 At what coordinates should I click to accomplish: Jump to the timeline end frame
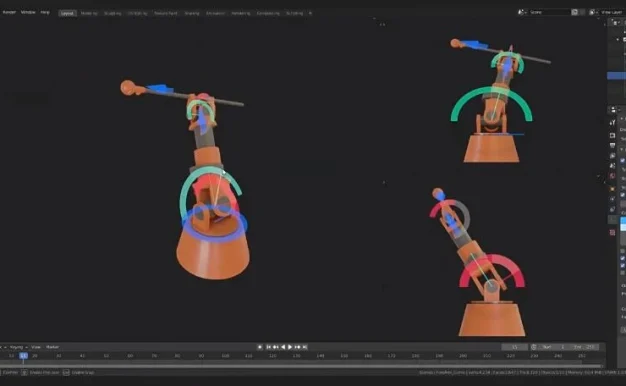point(305,347)
